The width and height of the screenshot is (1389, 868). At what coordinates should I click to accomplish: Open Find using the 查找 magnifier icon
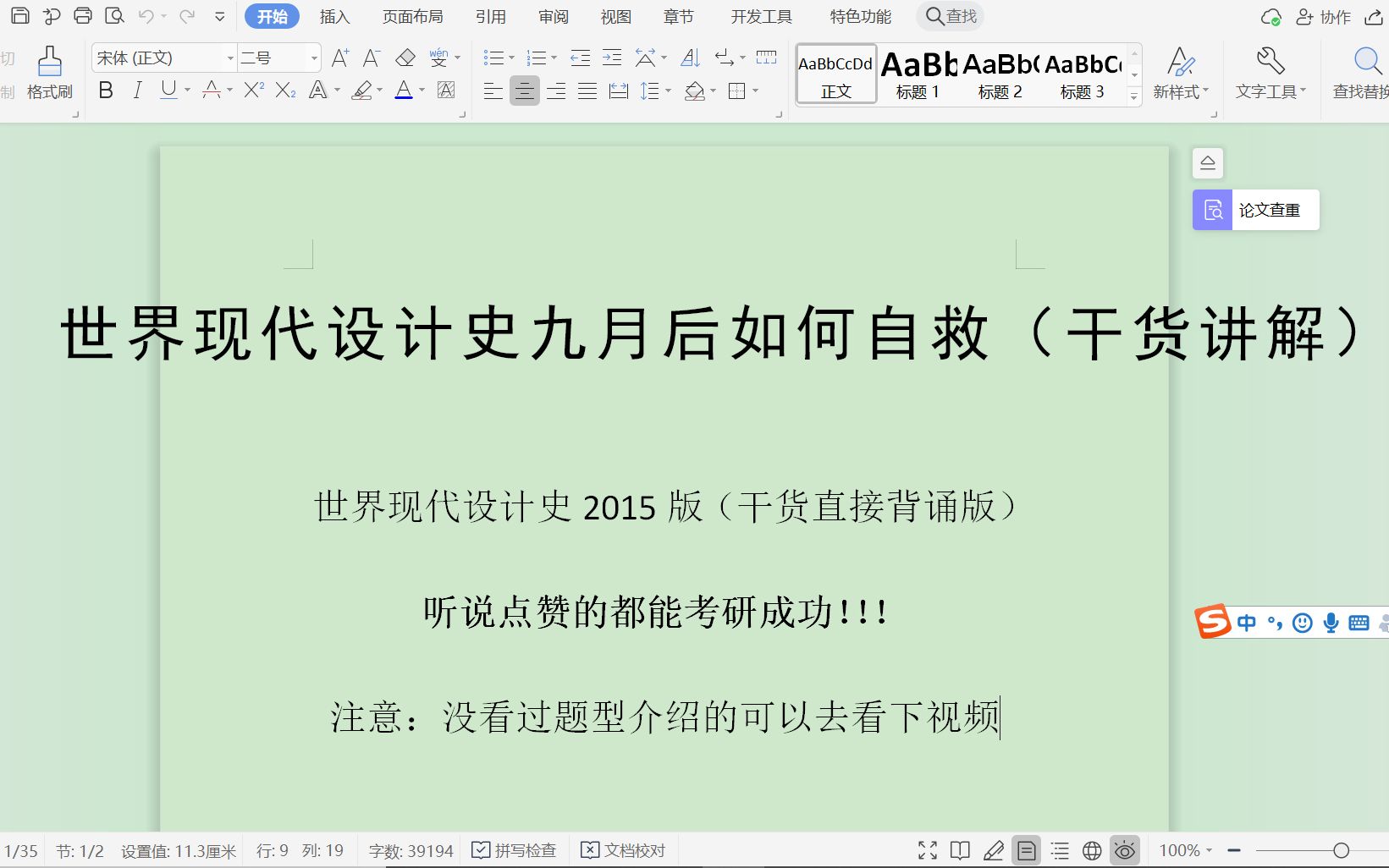(x=948, y=16)
